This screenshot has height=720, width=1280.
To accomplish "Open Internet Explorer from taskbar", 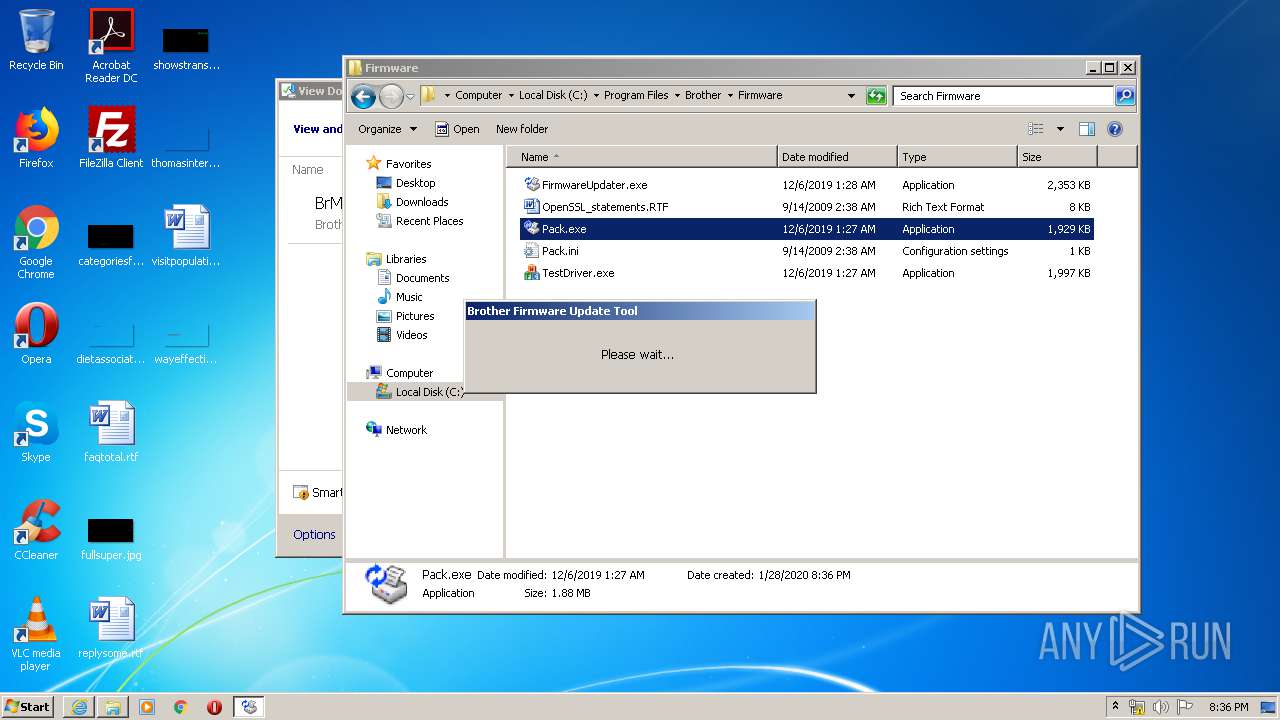I will click(x=79, y=706).
